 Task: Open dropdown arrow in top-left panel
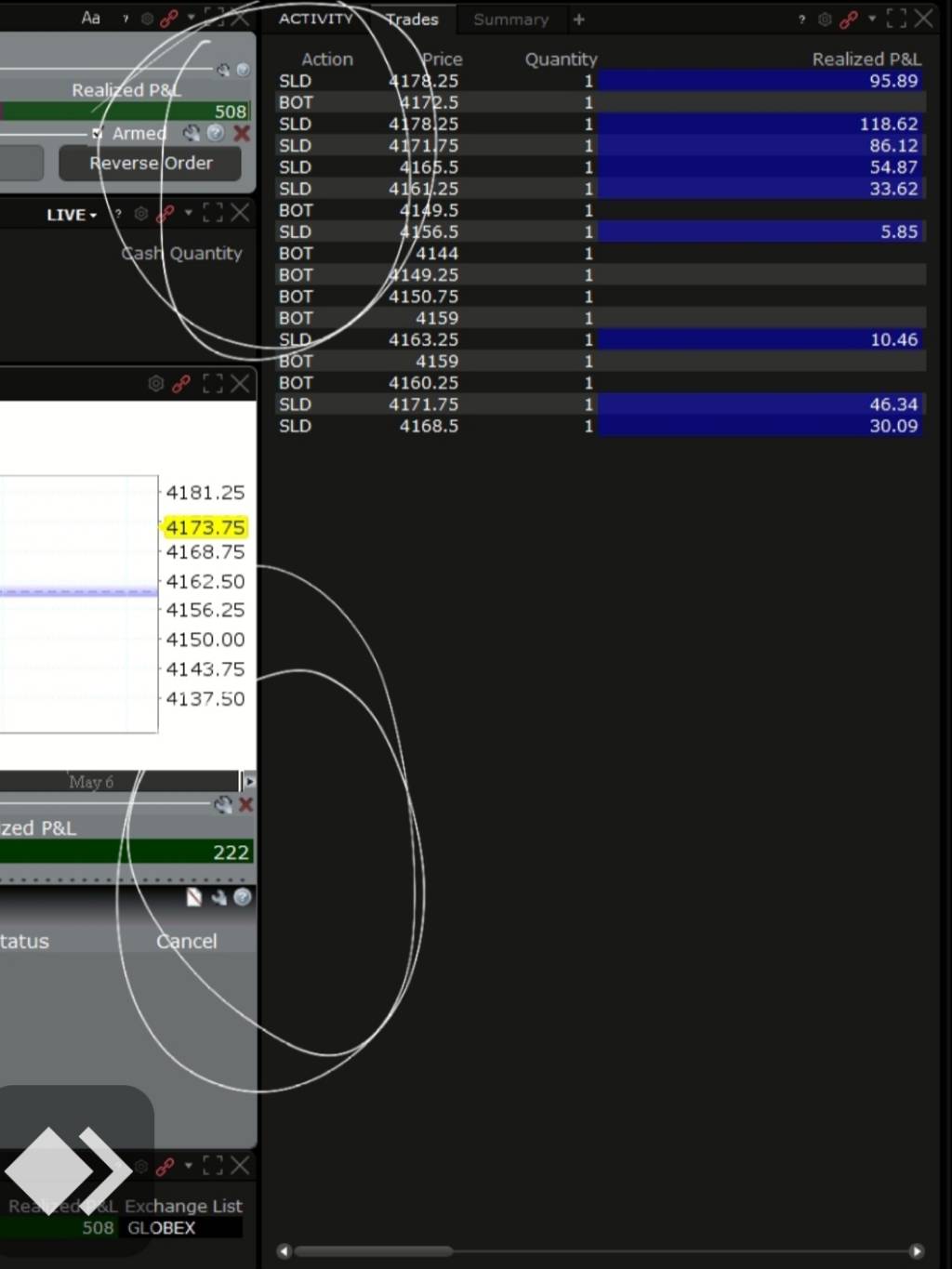coord(192,18)
